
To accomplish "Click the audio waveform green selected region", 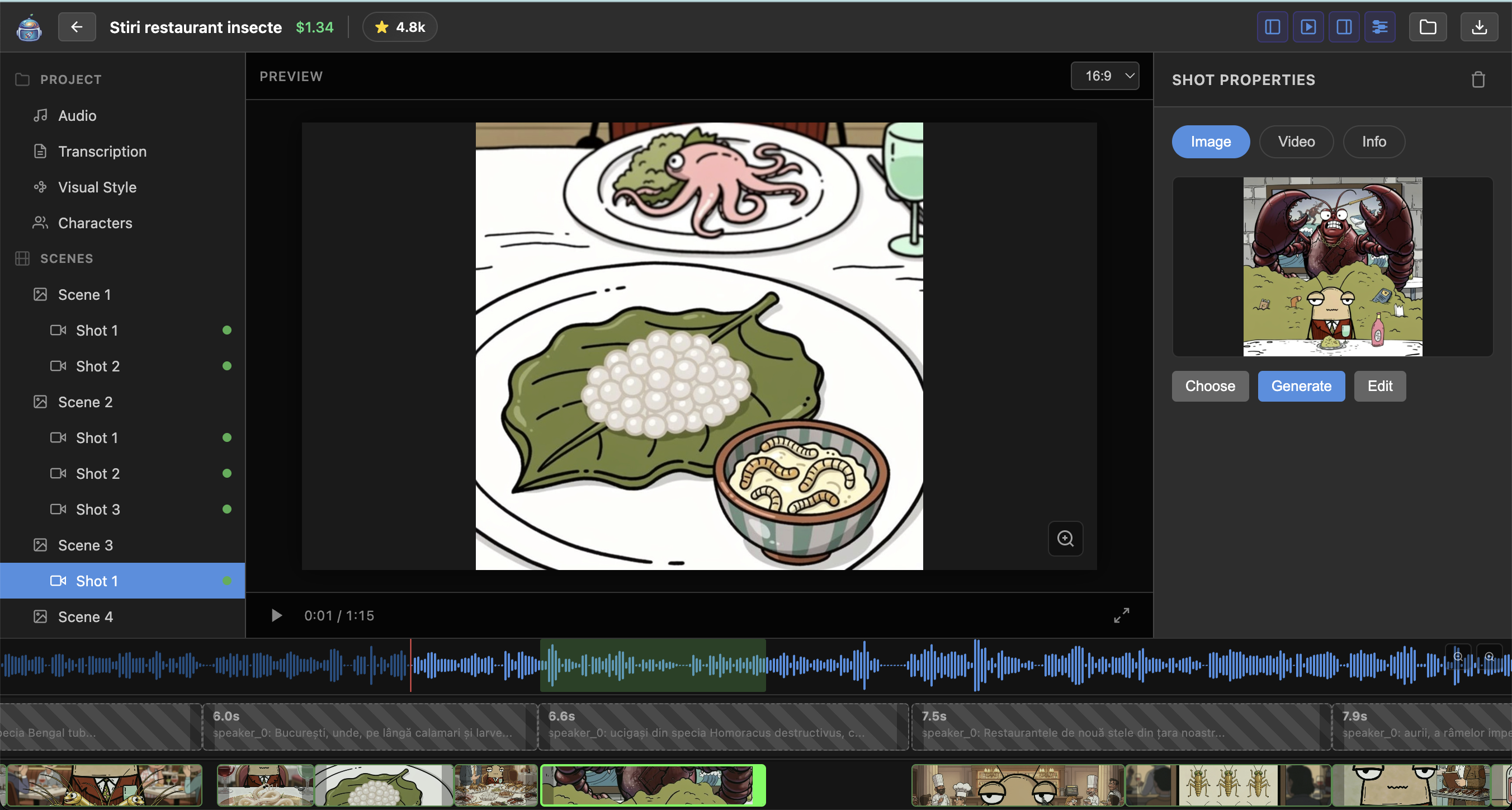I will tap(652, 665).
